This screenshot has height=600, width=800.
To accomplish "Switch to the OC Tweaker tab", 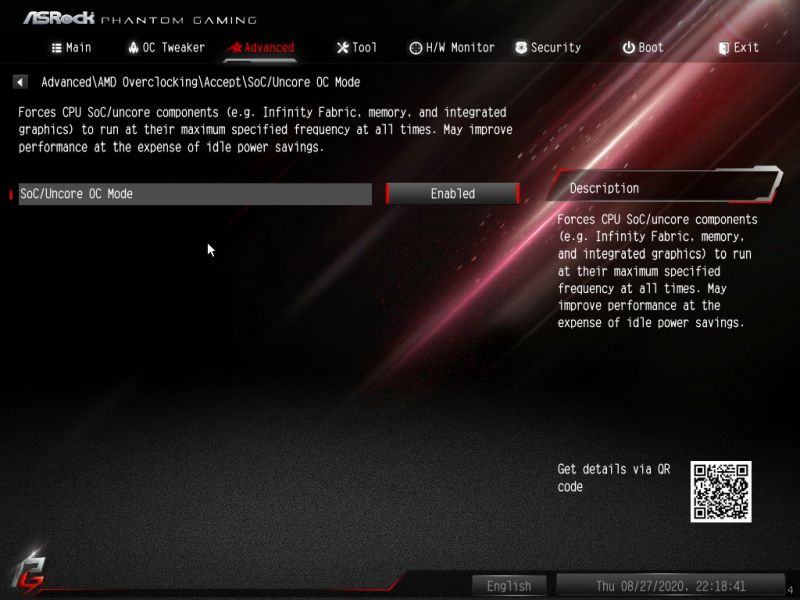I will [166, 47].
